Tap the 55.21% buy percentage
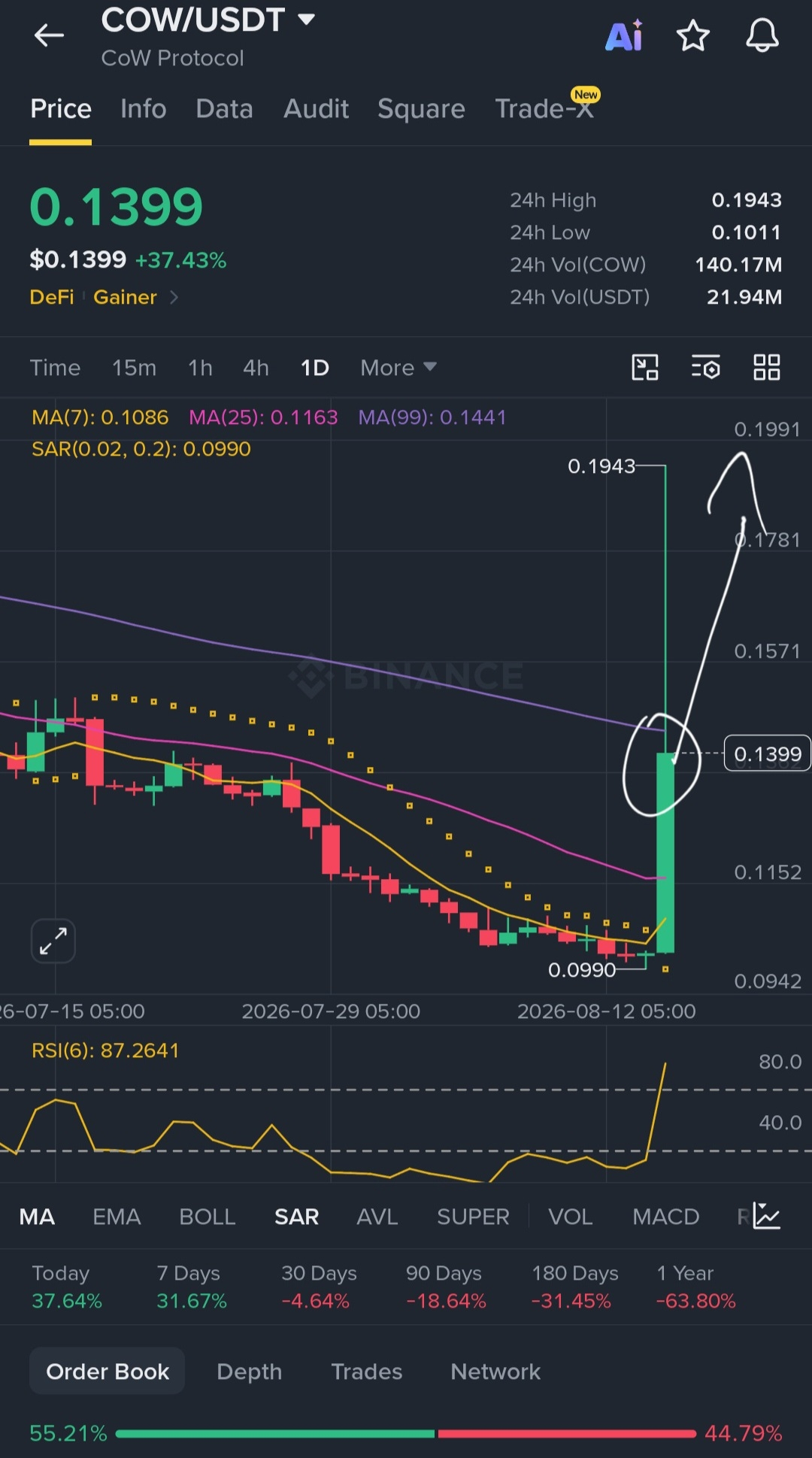 [x=68, y=1433]
